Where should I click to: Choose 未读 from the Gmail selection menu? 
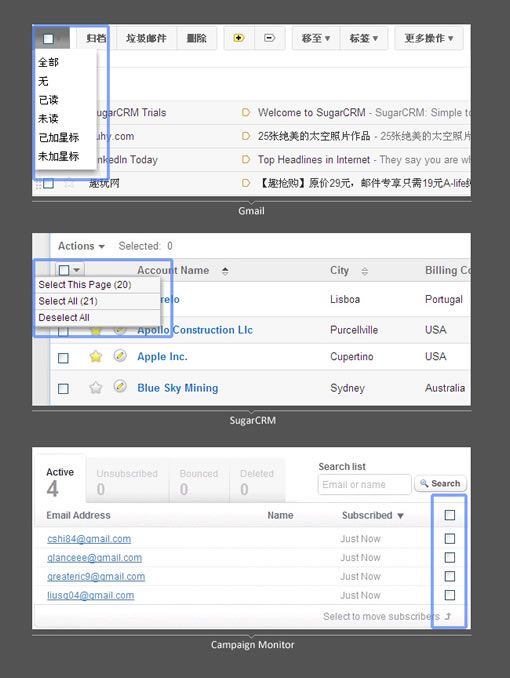(48, 118)
